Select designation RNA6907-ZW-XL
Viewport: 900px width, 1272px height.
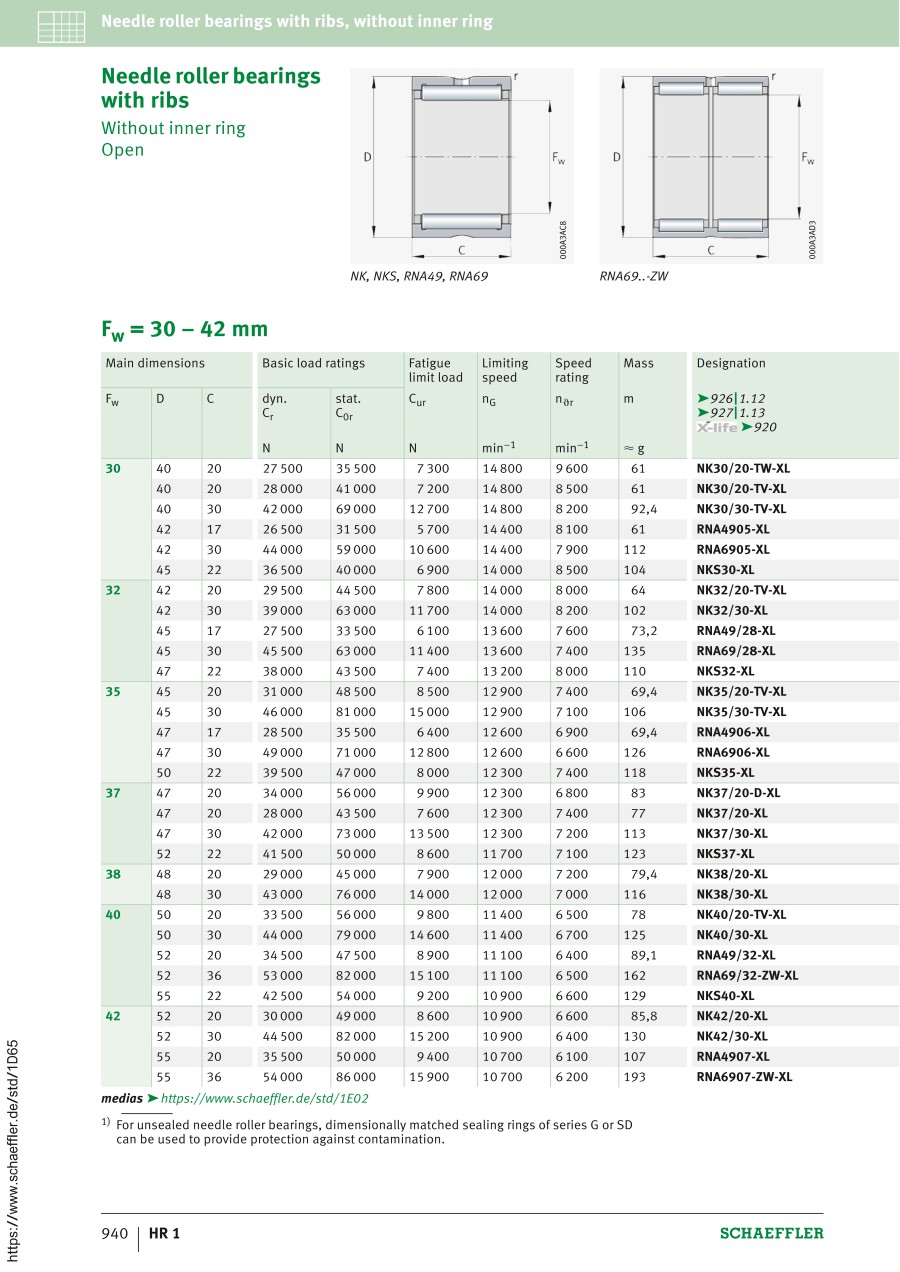[744, 1077]
